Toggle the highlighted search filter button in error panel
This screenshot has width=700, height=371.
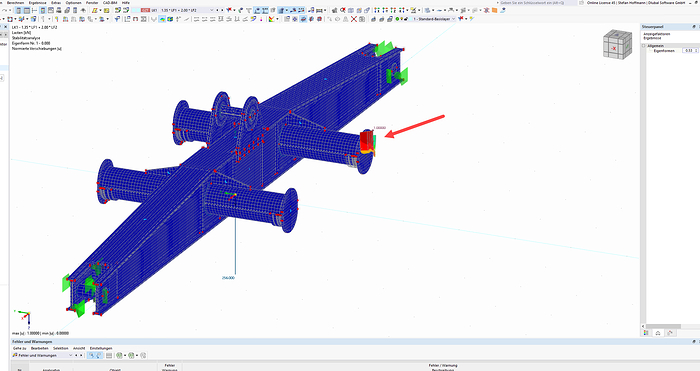[x=92, y=355]
